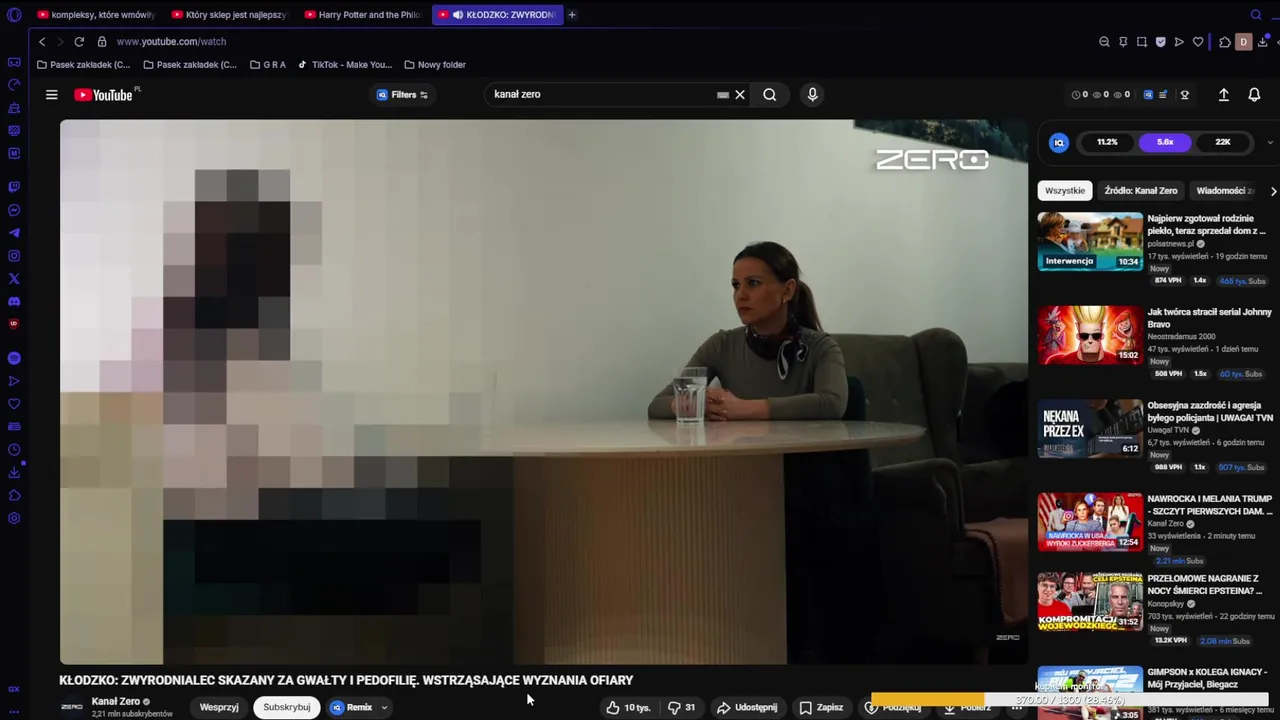Expand the dropdown arrow next to Remix
Viewport: 1280px width, 720px height.
[384, 707]
